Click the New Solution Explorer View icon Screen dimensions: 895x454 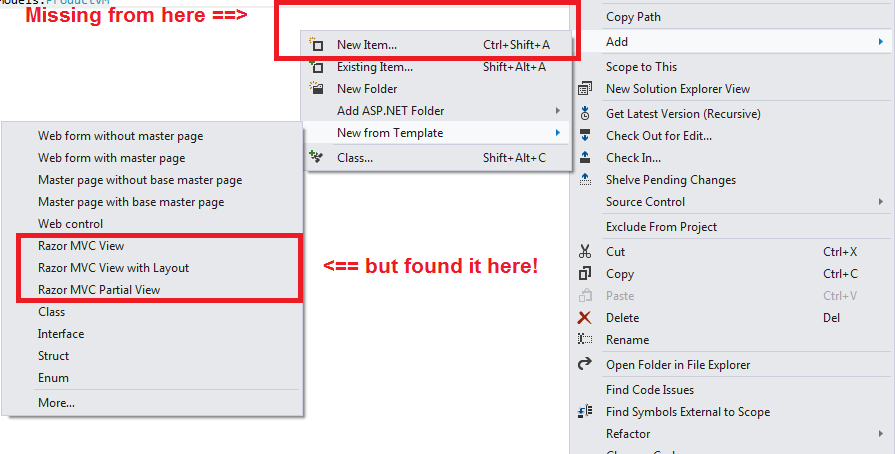pyautogui.click(x=585, y=89)
